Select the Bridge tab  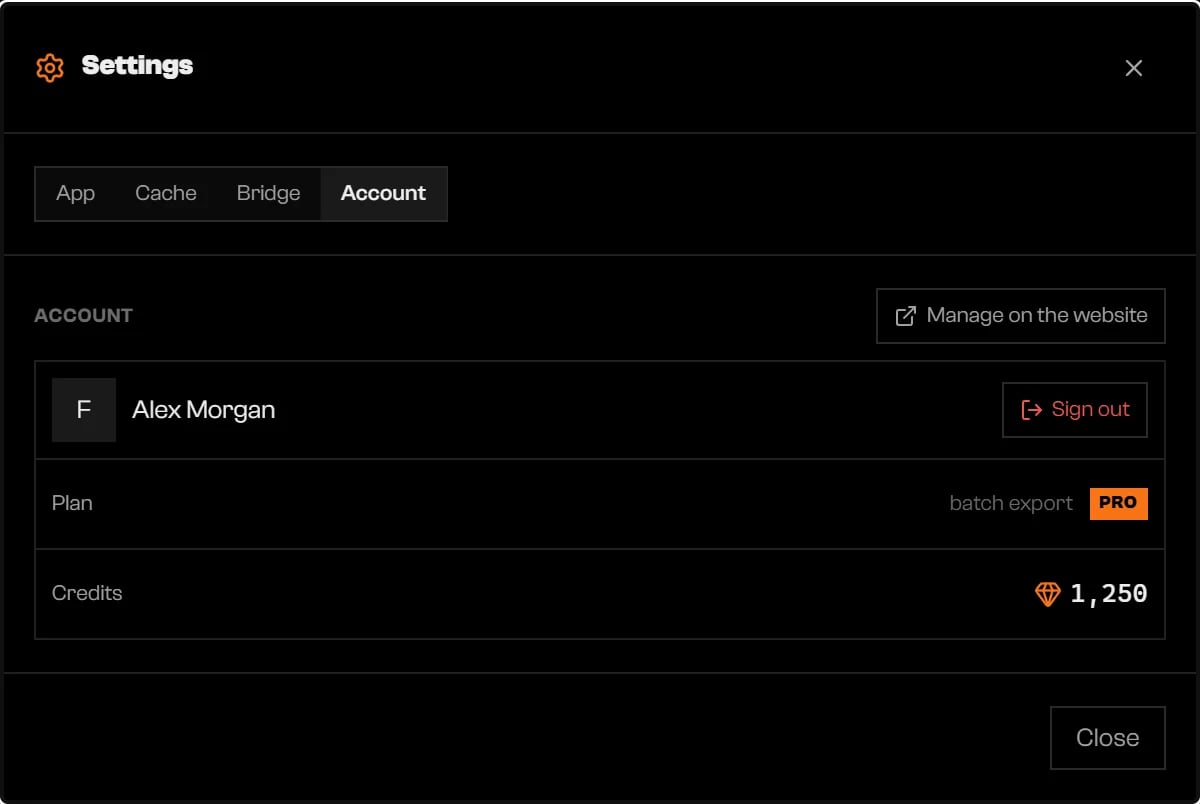[x=269, y=193]
